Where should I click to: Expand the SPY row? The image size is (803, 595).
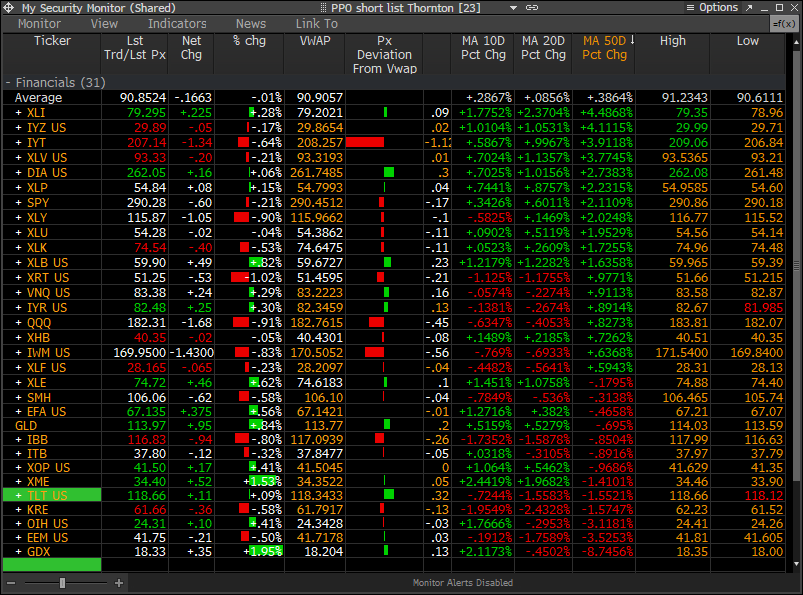(18, 203)
